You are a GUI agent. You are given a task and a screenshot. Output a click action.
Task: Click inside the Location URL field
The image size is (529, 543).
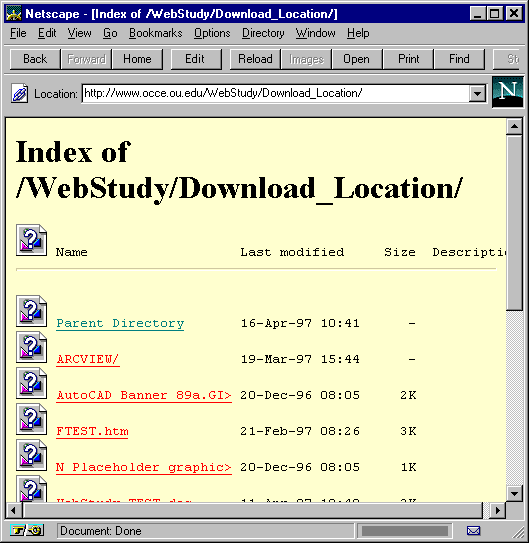coord(275,94)
